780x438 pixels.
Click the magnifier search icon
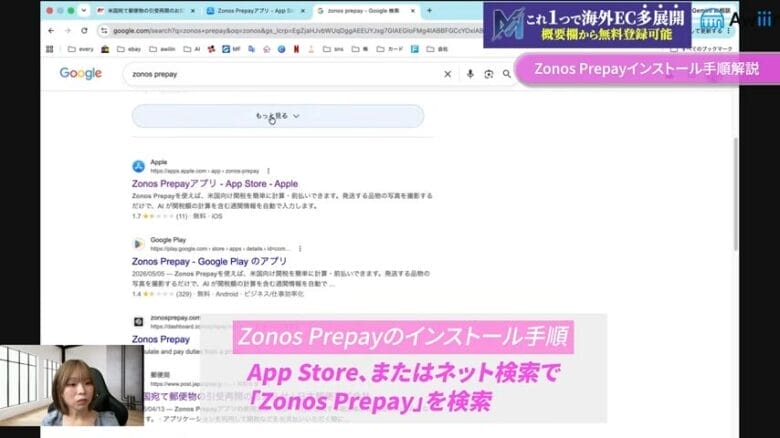click(506, 74)
